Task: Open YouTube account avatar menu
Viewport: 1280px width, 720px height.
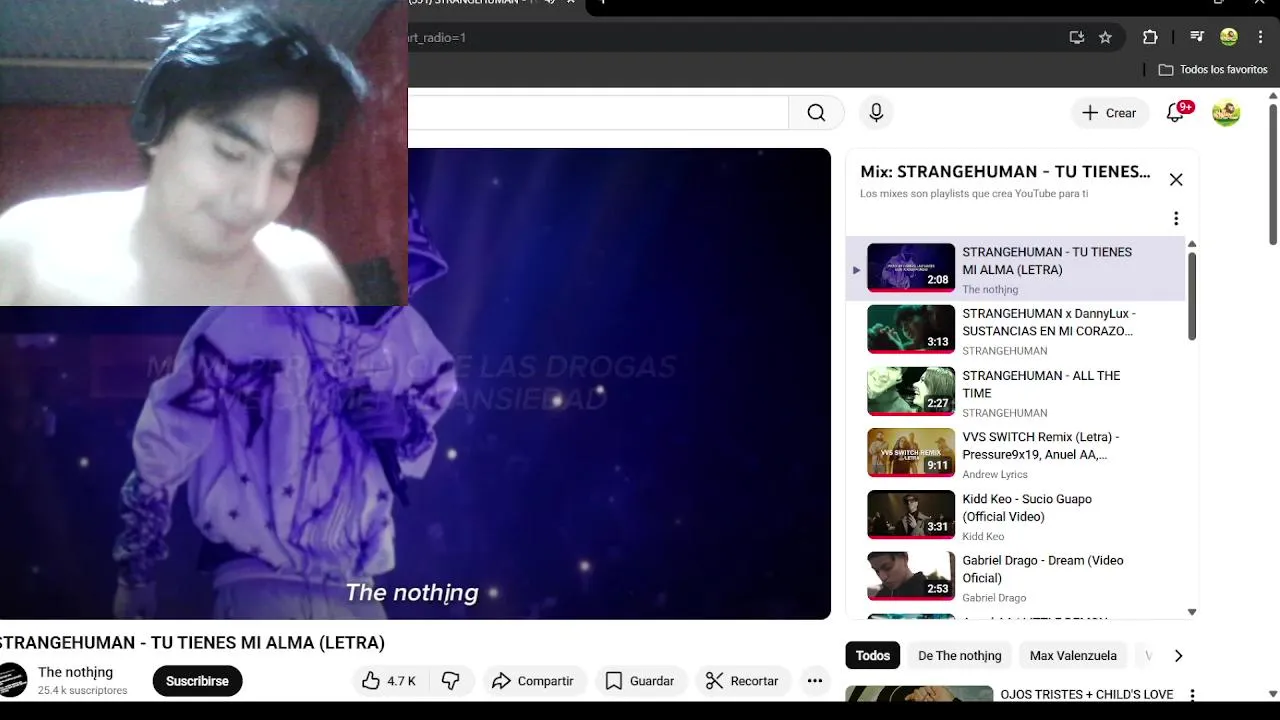Action: [1226, 113]
